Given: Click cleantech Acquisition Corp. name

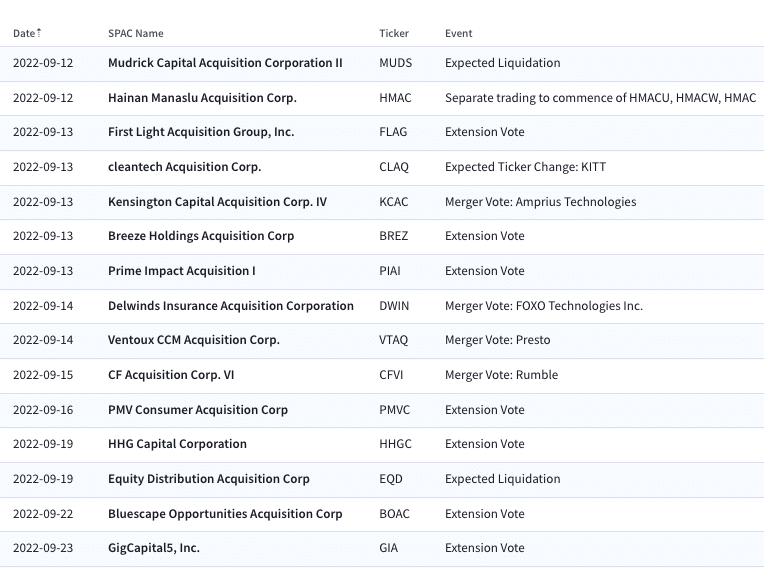Looking at the screenshot, I should click(184, 167).
